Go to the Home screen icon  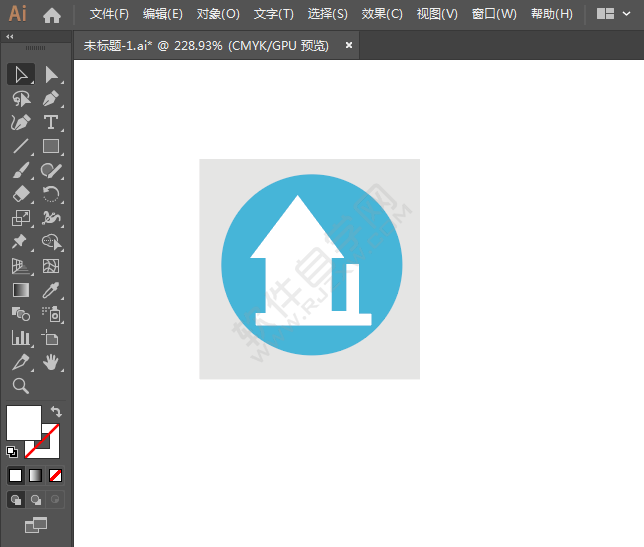click(x=52, y=15)
